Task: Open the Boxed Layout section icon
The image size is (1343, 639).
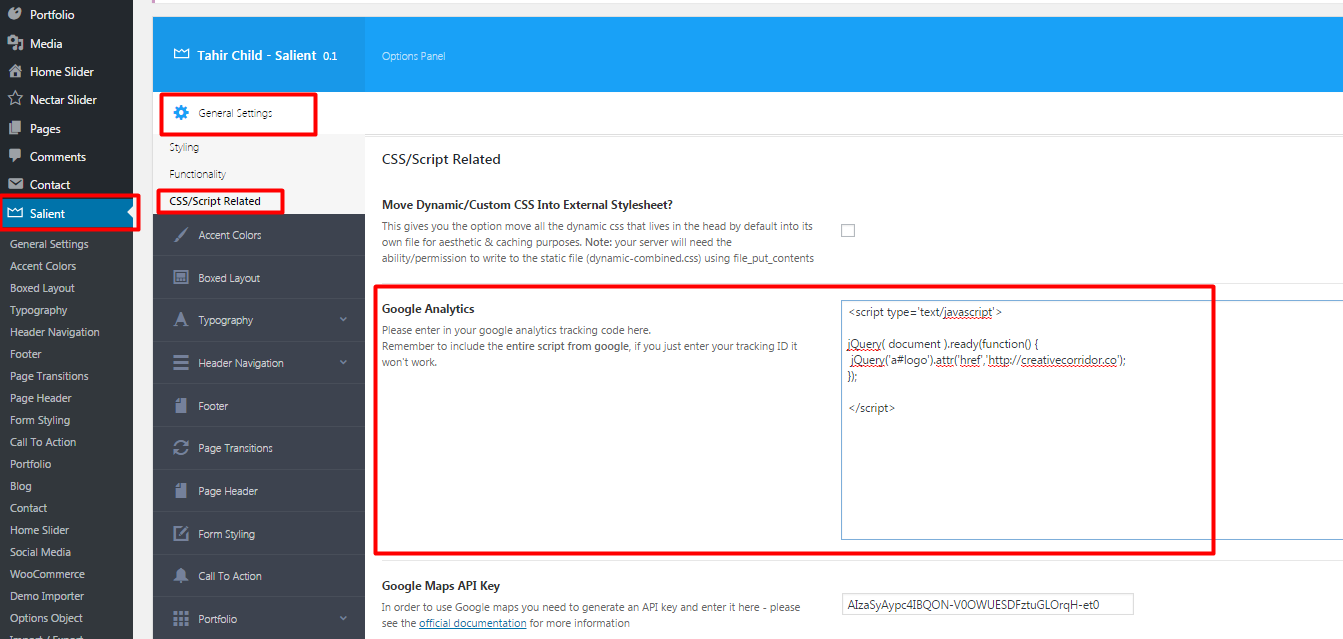Action: [x=182, y=277]
